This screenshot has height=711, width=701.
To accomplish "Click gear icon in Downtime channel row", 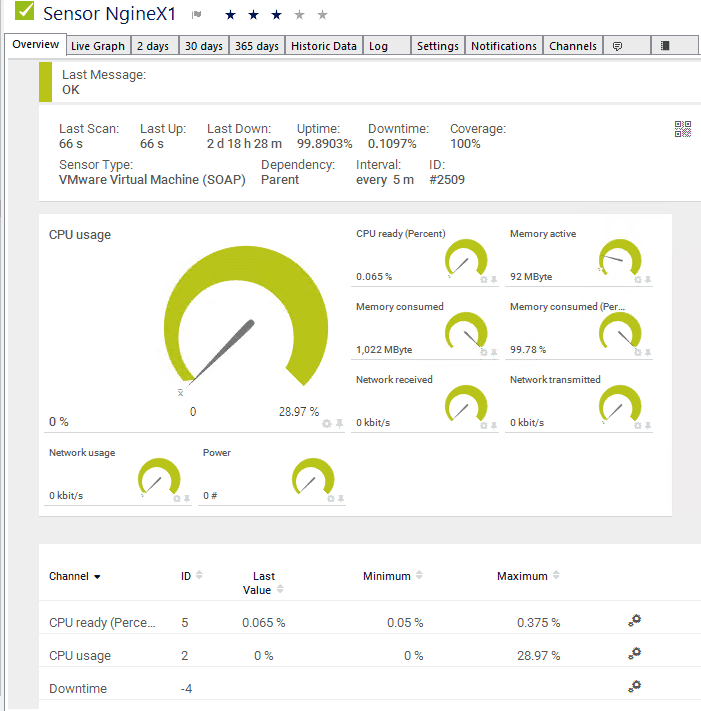I will (x=634, y=687).
